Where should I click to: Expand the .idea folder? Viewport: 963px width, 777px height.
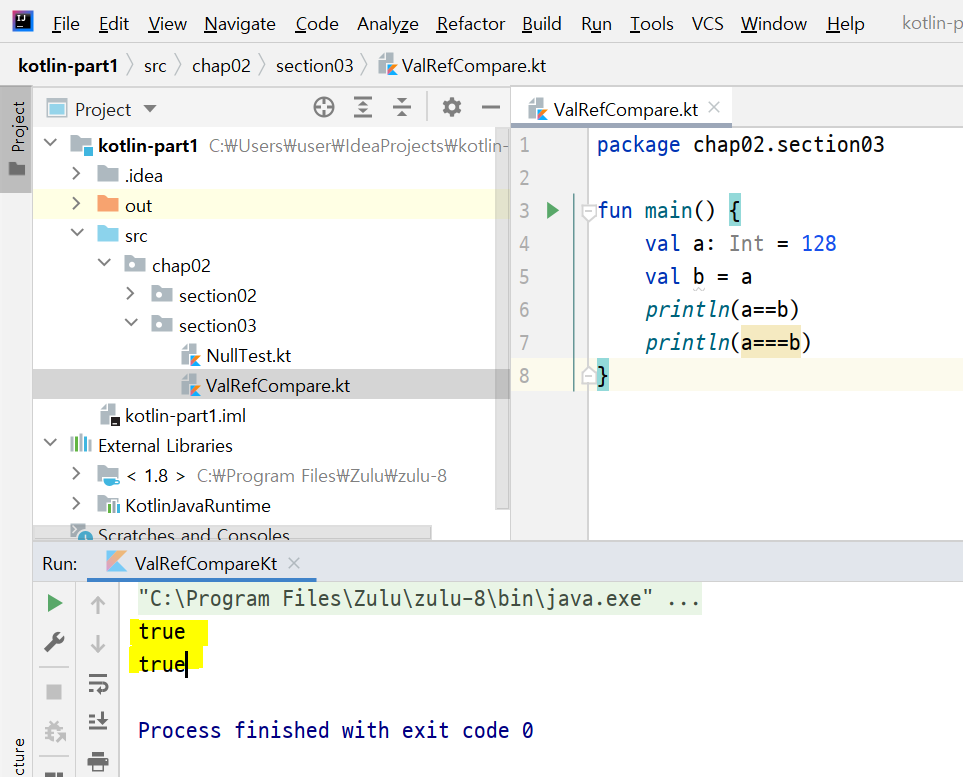(76, 173)
